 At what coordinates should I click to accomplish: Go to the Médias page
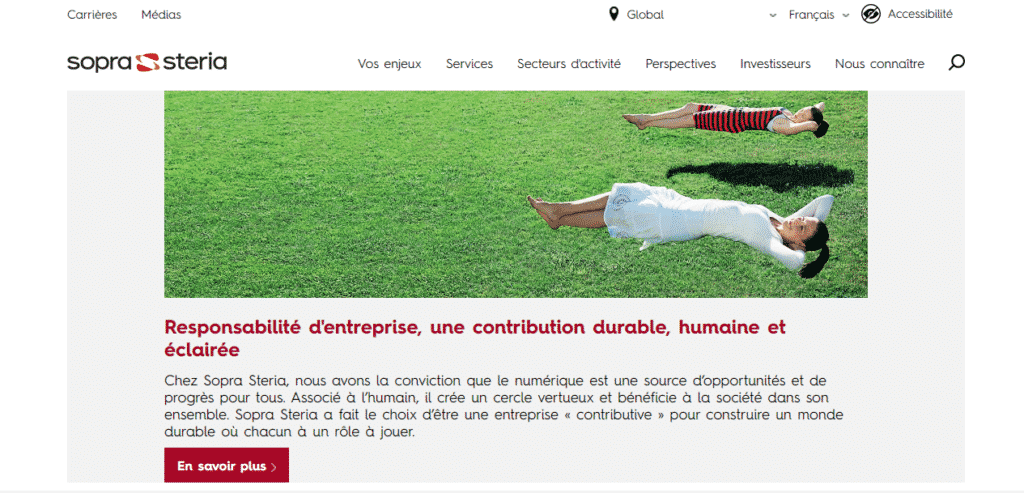click(x=161, y=14)
